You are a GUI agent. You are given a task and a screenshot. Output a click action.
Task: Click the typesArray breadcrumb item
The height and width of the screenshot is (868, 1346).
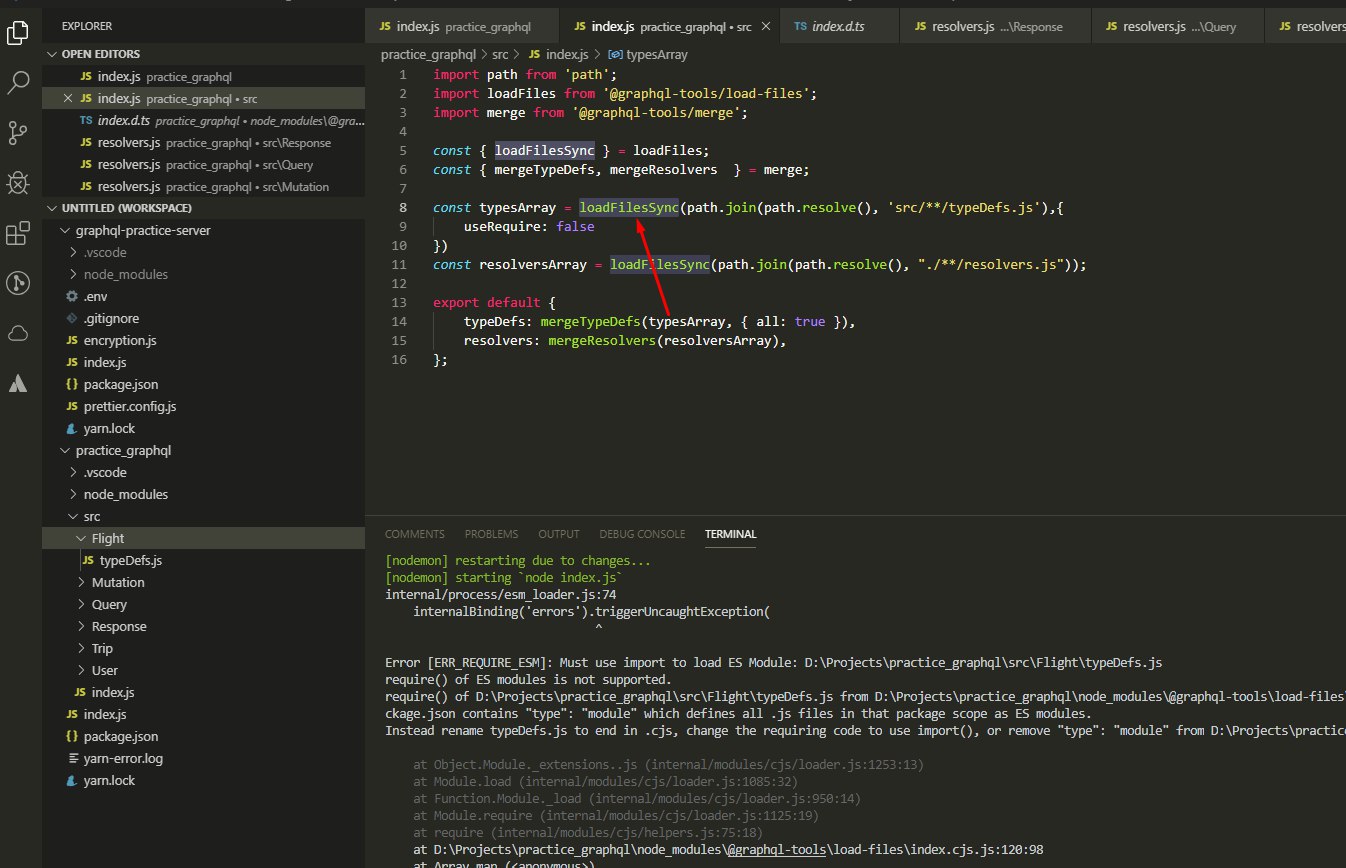click(x=655, y=54)
